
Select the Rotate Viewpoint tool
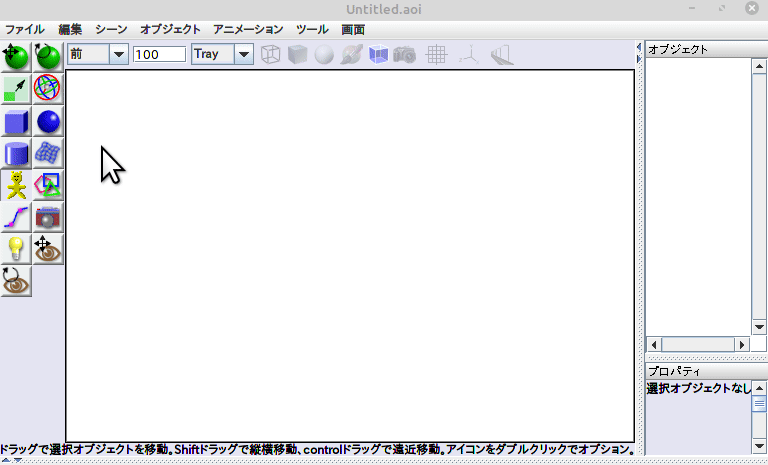16,281
